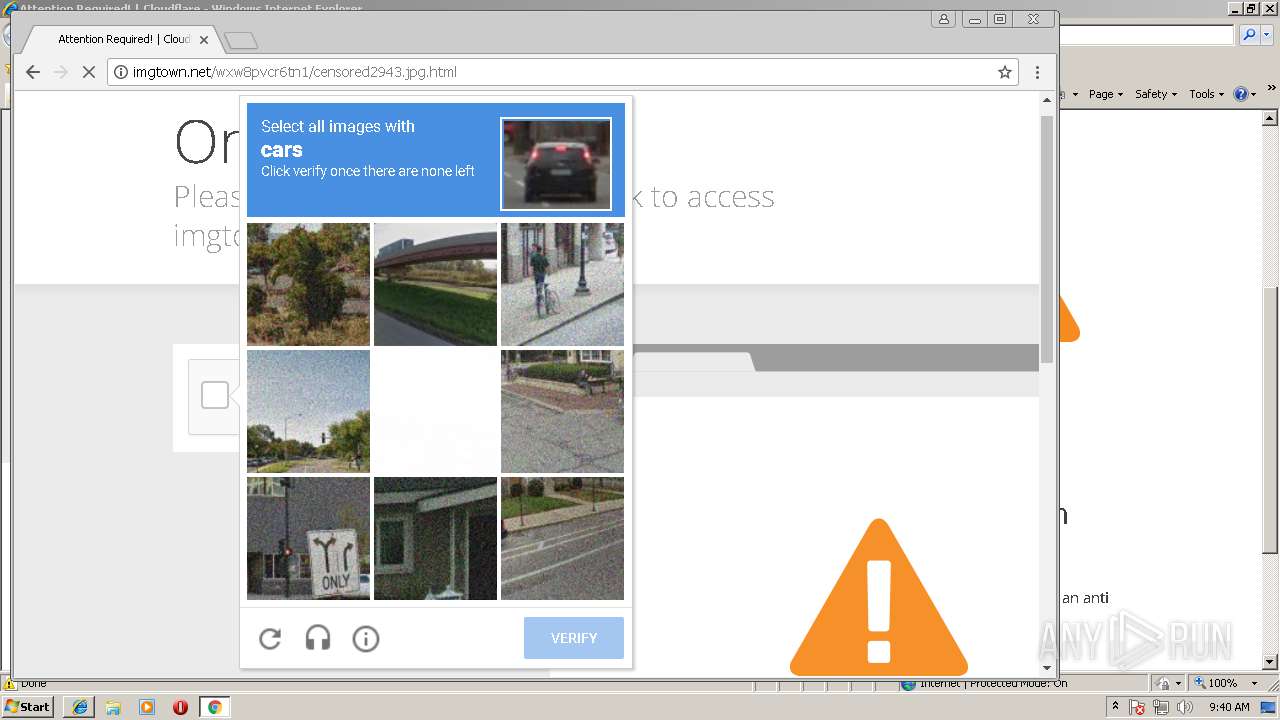Select the bridge overpass captcha tile
Screen dimensions: 1280x720
(x=435, y=284)
